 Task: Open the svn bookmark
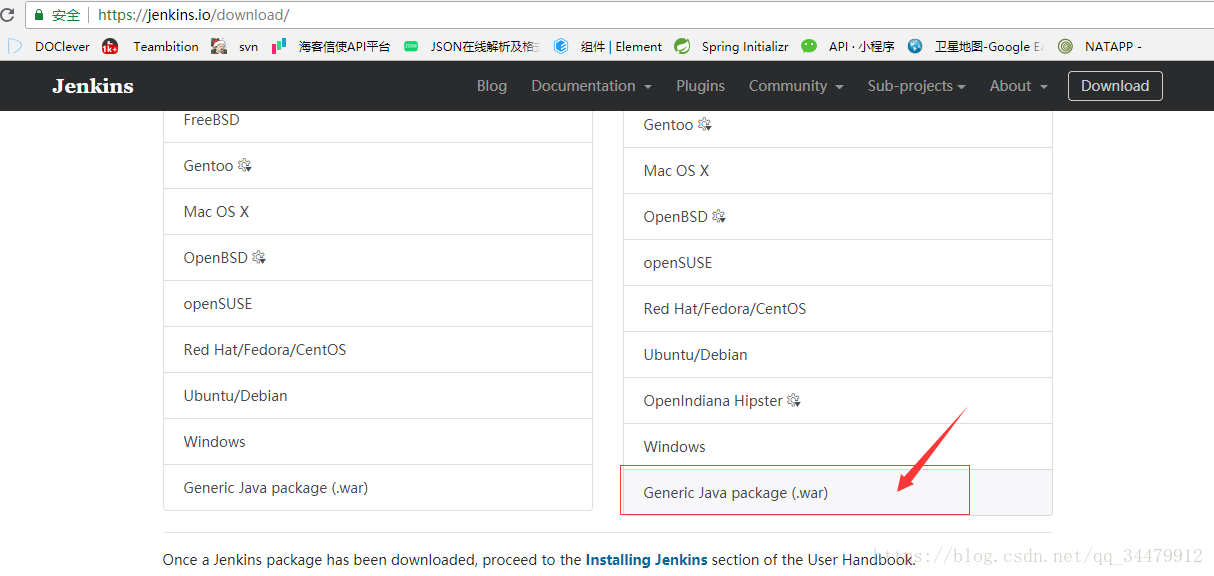click(x=235, y=46)
